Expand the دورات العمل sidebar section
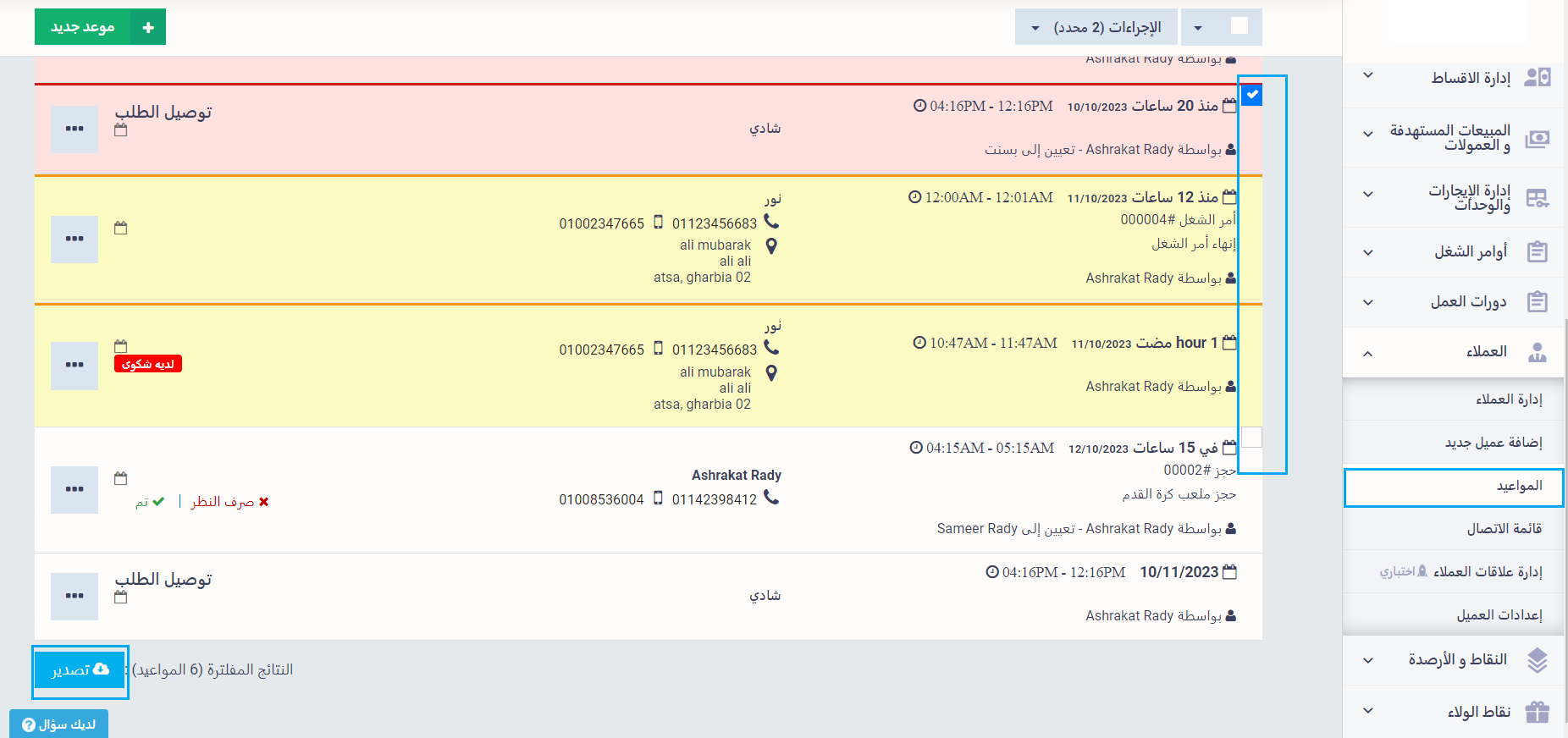The image size is (1568, 738). pyautogui.click(x=1367, y=302)
